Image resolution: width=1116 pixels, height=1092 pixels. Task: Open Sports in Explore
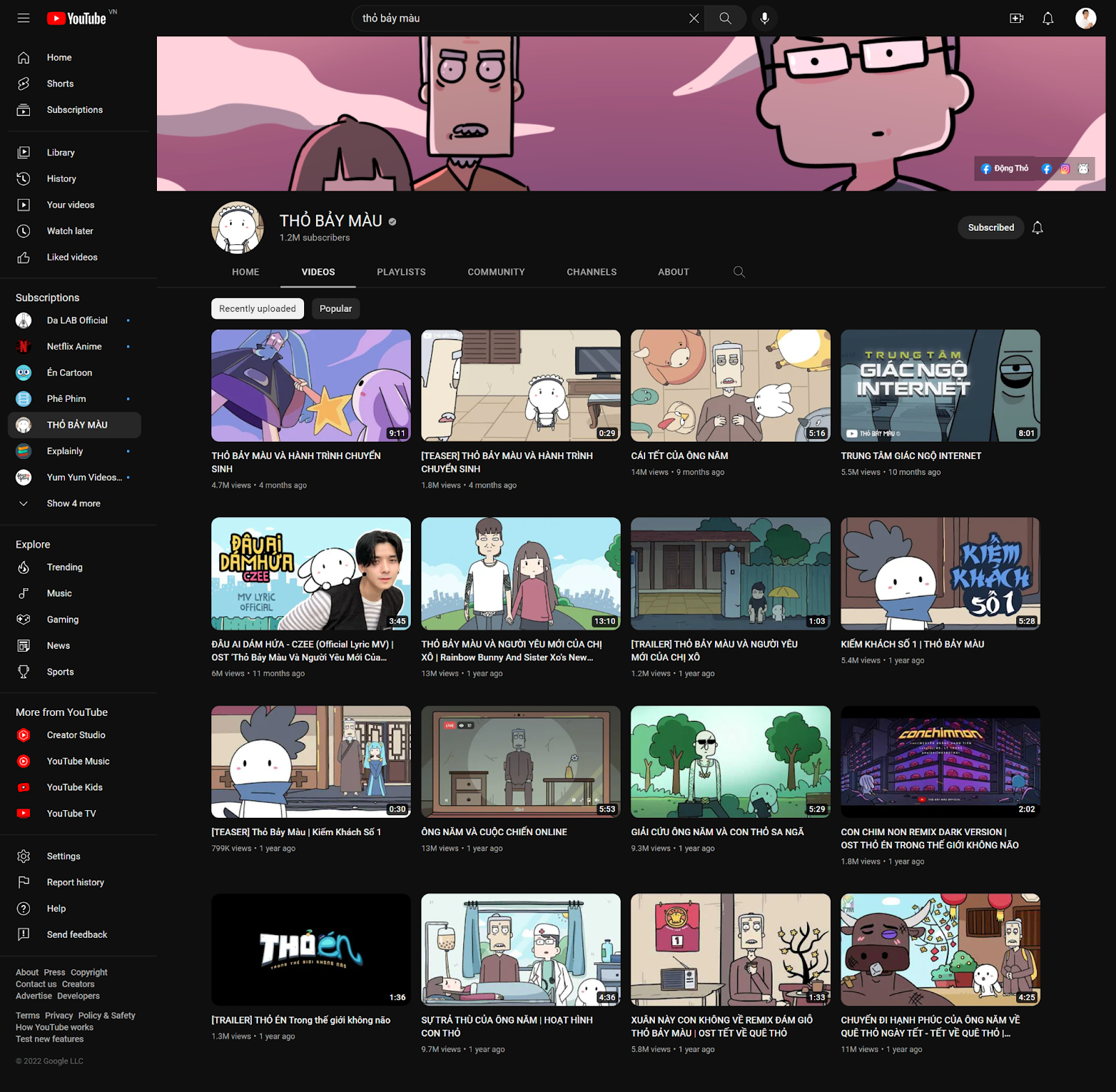click(x=74, y=672)
